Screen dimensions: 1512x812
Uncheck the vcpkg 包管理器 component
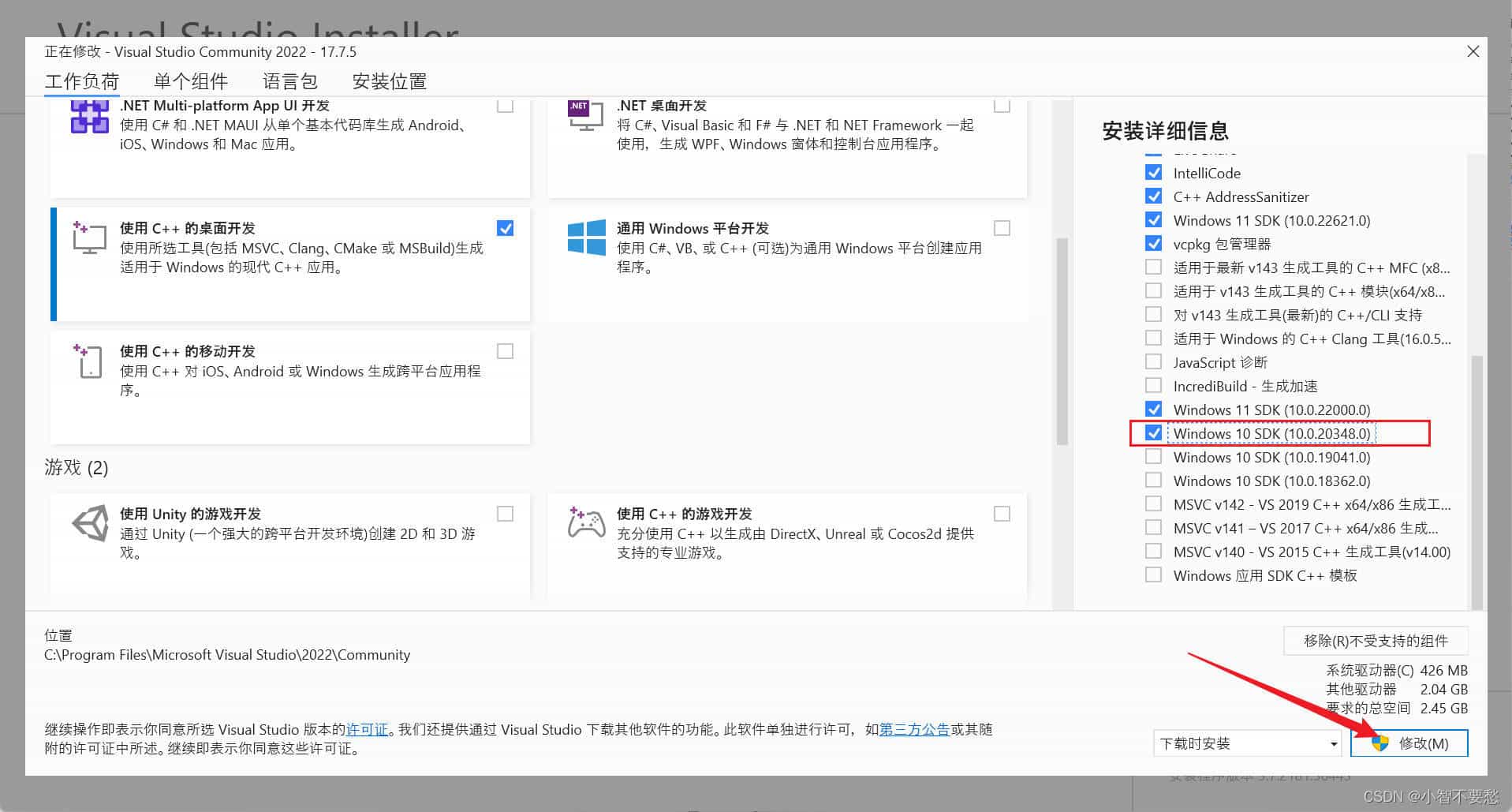click(x=1153, y=243)
